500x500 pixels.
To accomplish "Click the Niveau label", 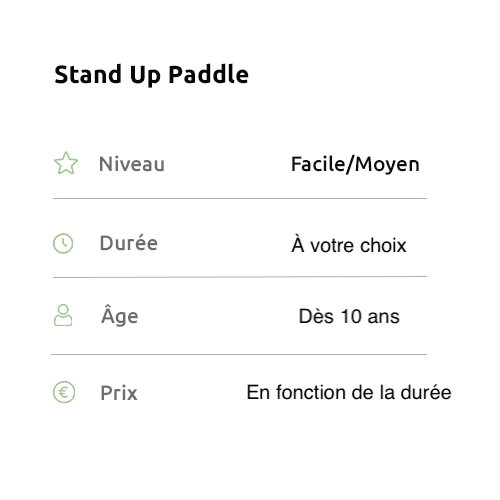I will [x=132, y=164].
